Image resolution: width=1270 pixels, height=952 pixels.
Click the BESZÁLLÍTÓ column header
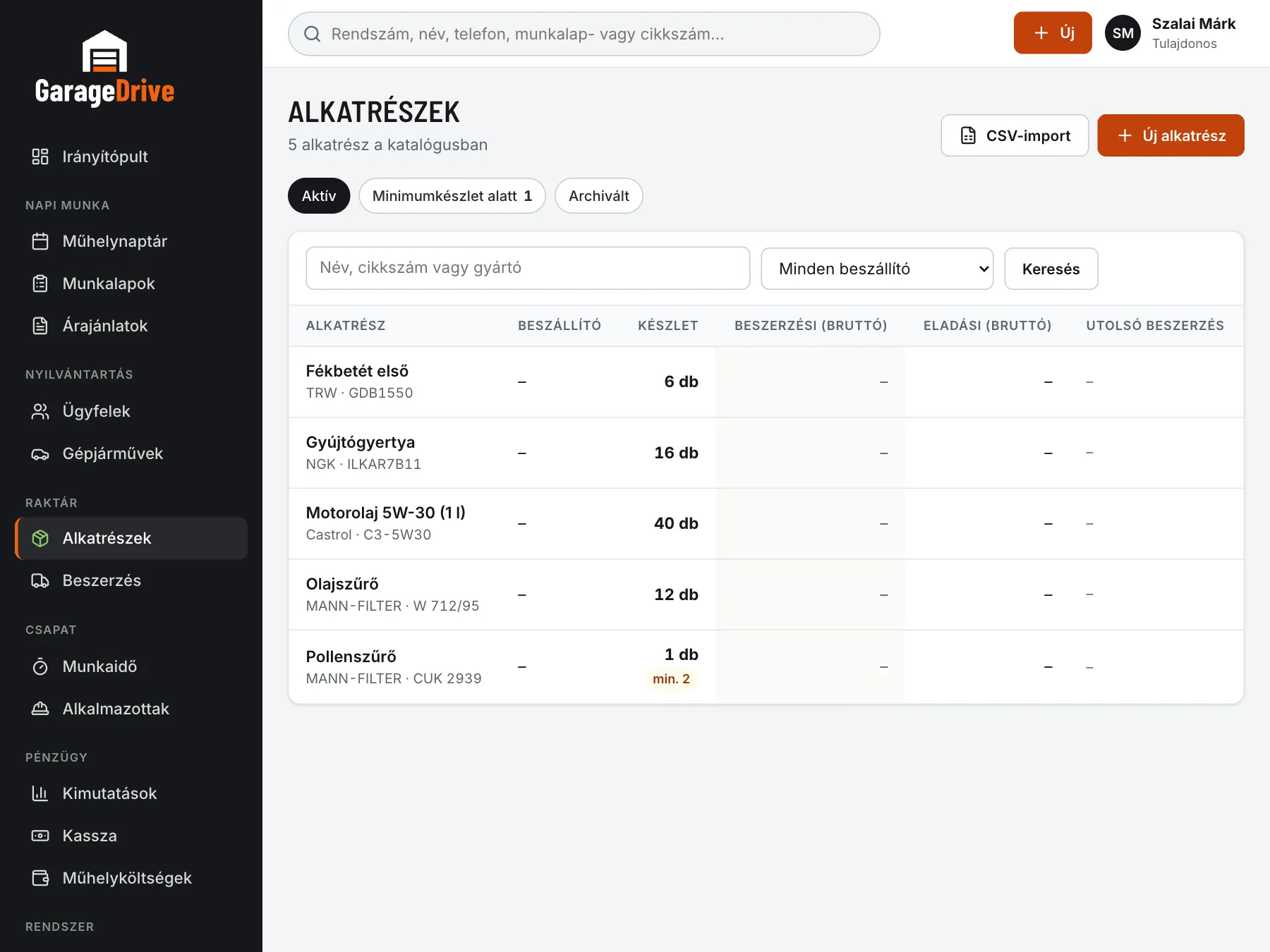tap(560, 325)
